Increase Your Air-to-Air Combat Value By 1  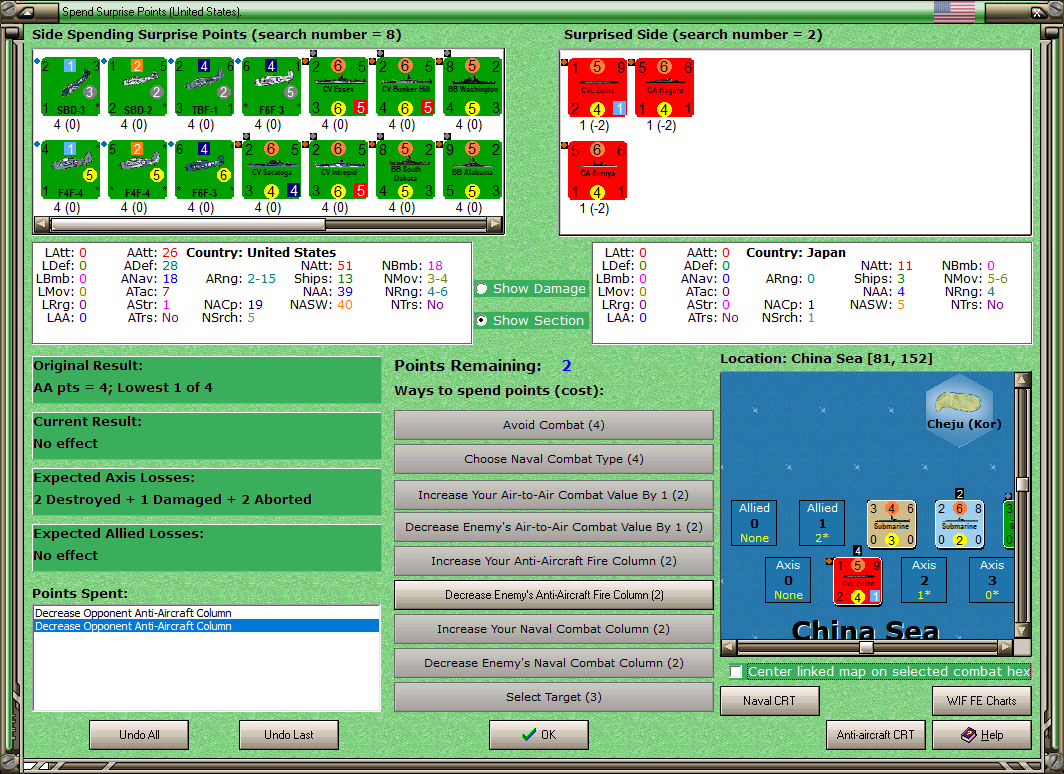pos(554,495)
